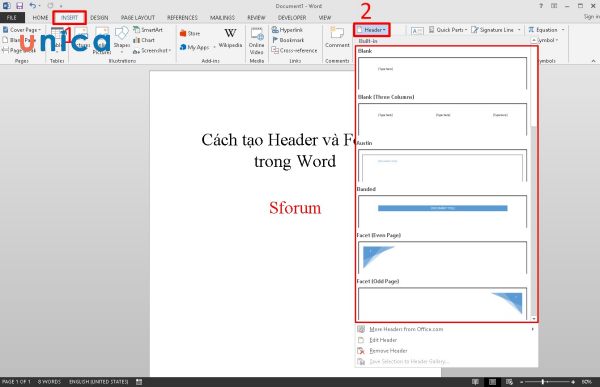This screenshot has width=600, height=387.
Task: Open the Office Store add-in
Action: click(x=190, y=33)
